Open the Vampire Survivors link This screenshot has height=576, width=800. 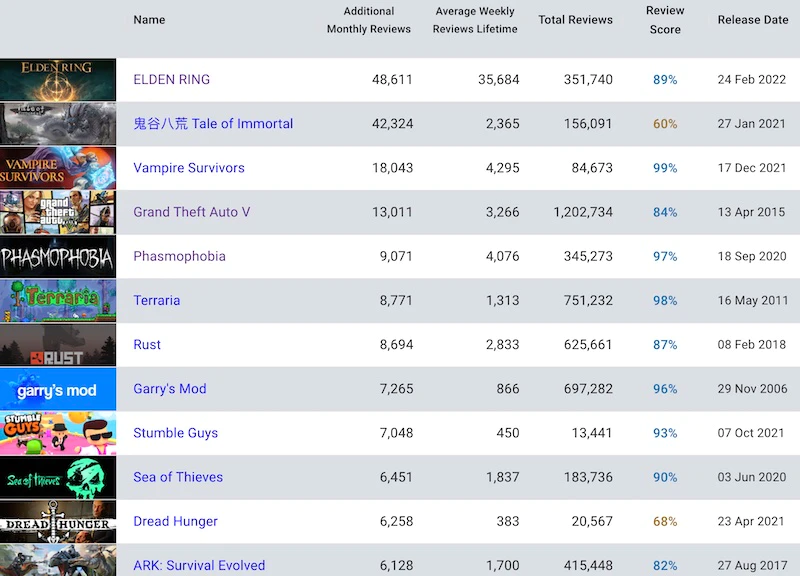(x=189, y=168)
